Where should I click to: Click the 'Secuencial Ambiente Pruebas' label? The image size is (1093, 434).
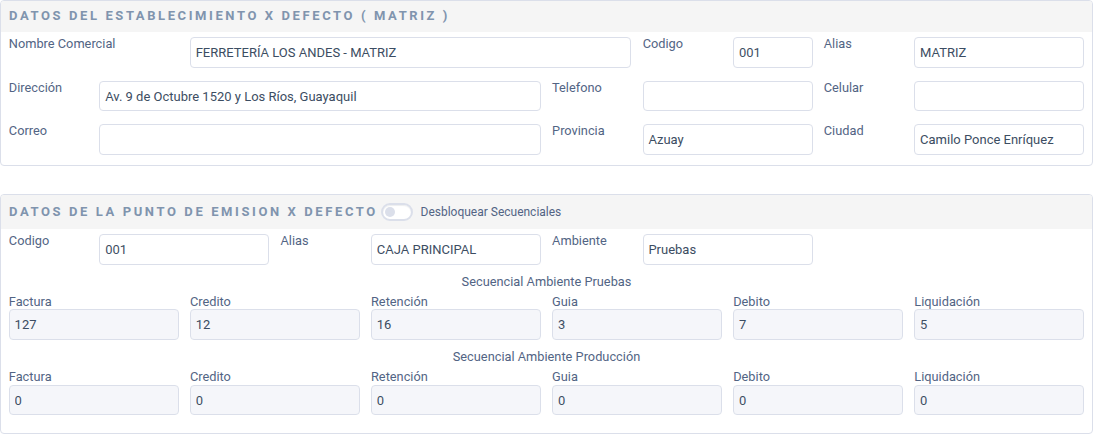pos(546,281)
